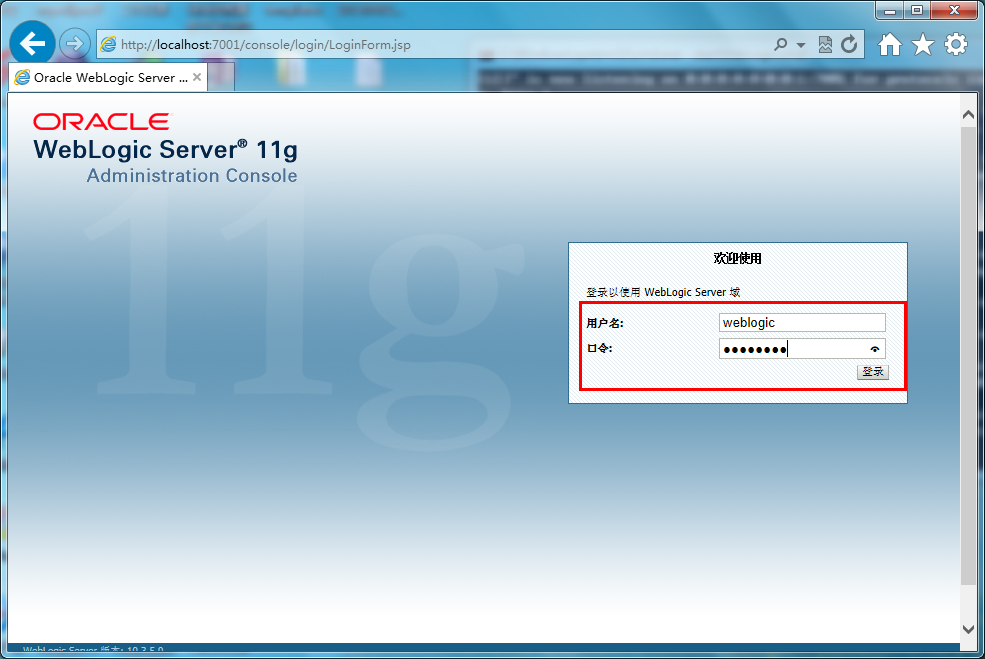Refresh the page with the reload icon
985x659 pixels.
click(x=849, y=45)
